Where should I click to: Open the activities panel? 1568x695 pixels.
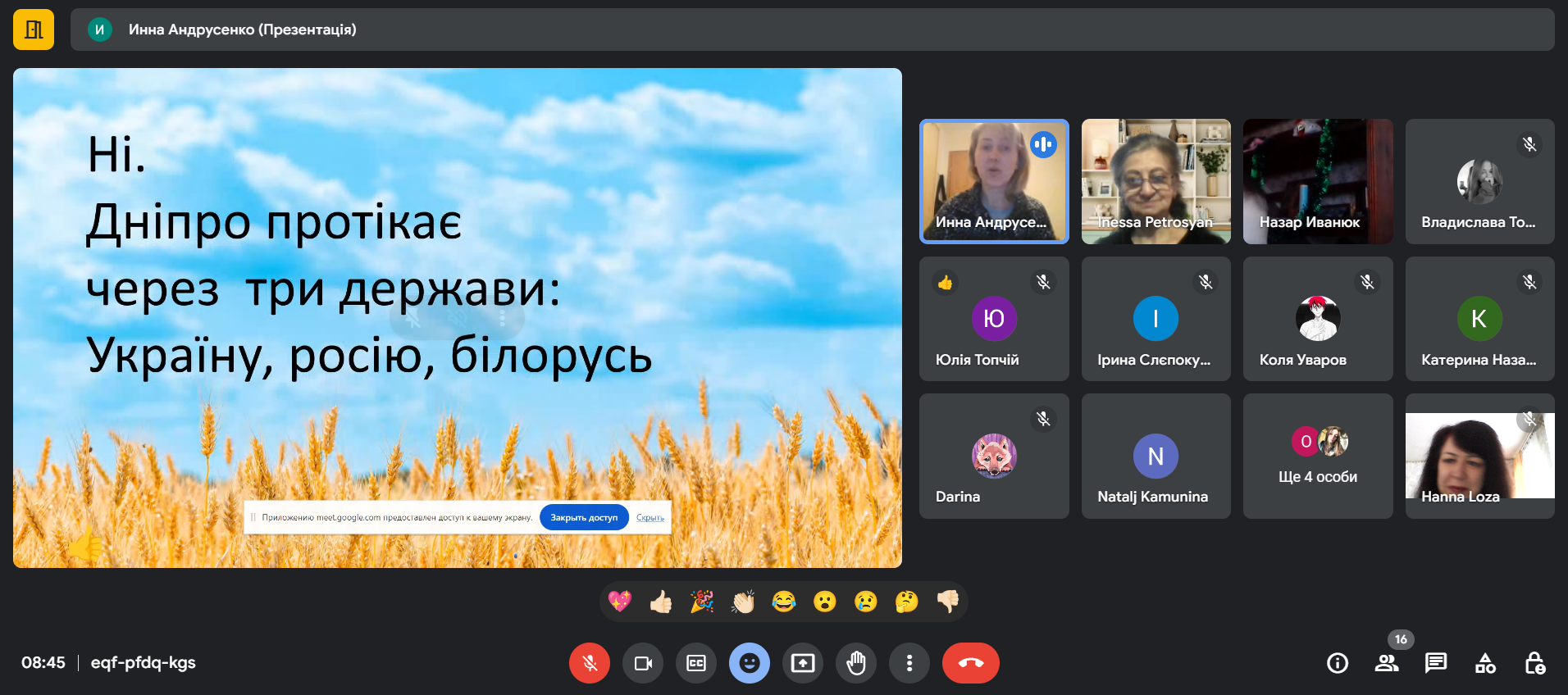(x=1485, y=663)
